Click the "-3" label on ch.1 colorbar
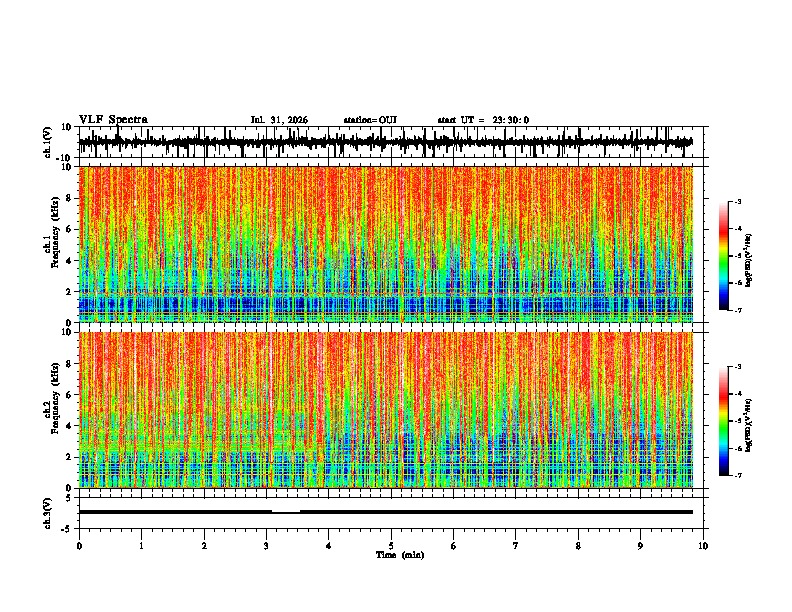Screen dimensions: 792x612 click(x=738, y=201)
